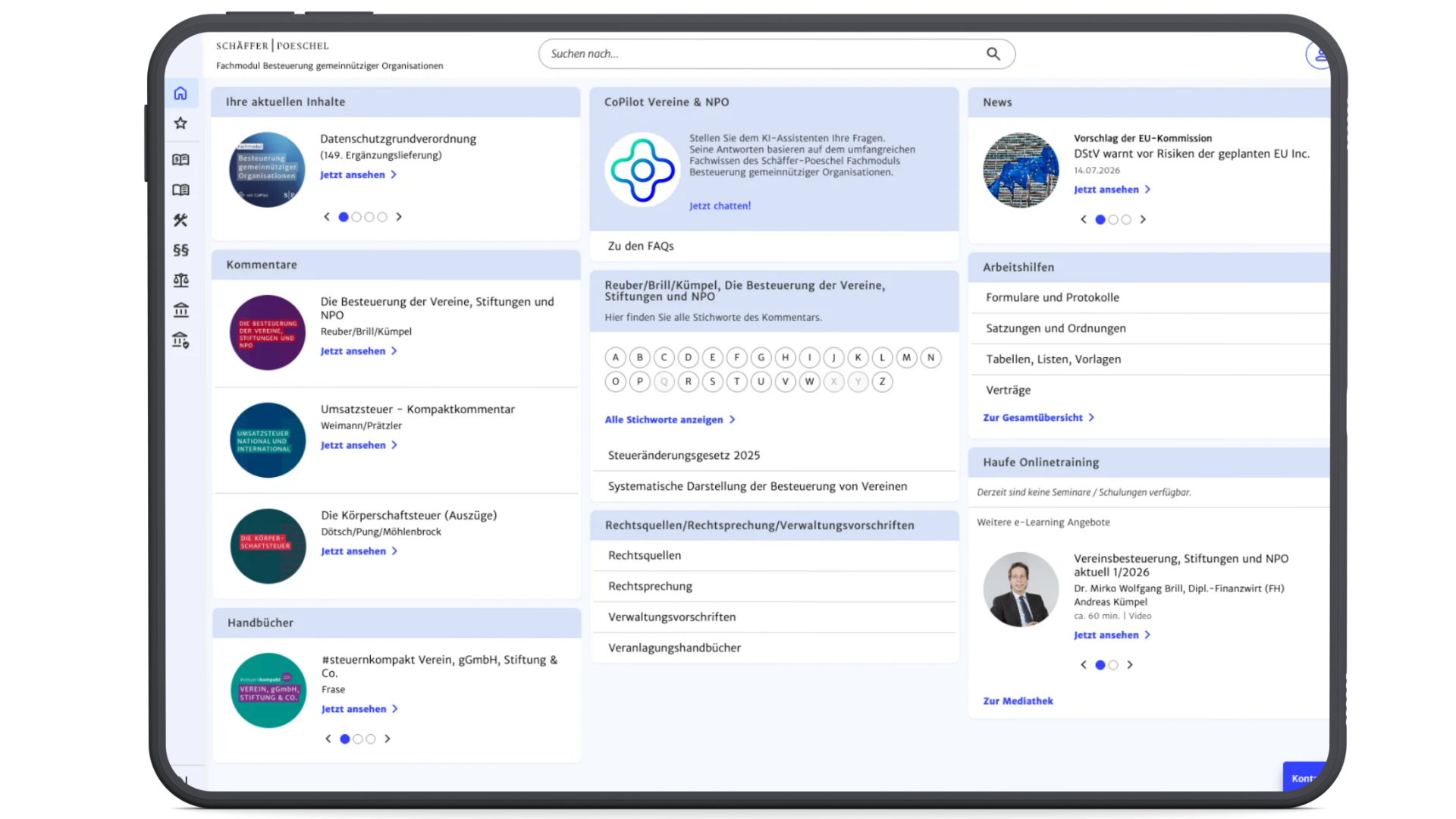
Task: Select letter B in keyword index
Action: 640,358
